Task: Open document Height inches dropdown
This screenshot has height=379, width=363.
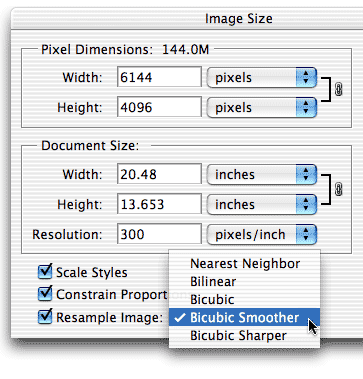Action: [262, 204]
